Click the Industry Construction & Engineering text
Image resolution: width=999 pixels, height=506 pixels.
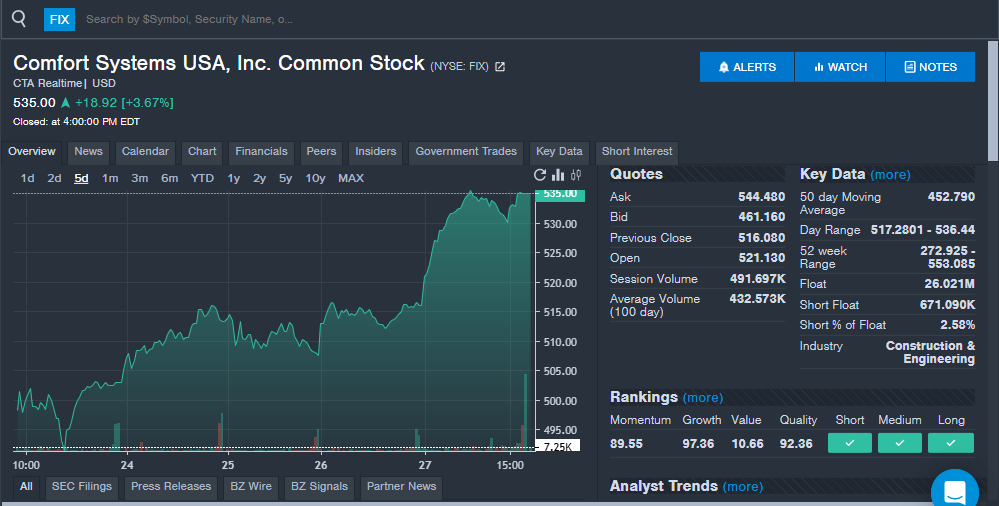click(x=930, y=352)
